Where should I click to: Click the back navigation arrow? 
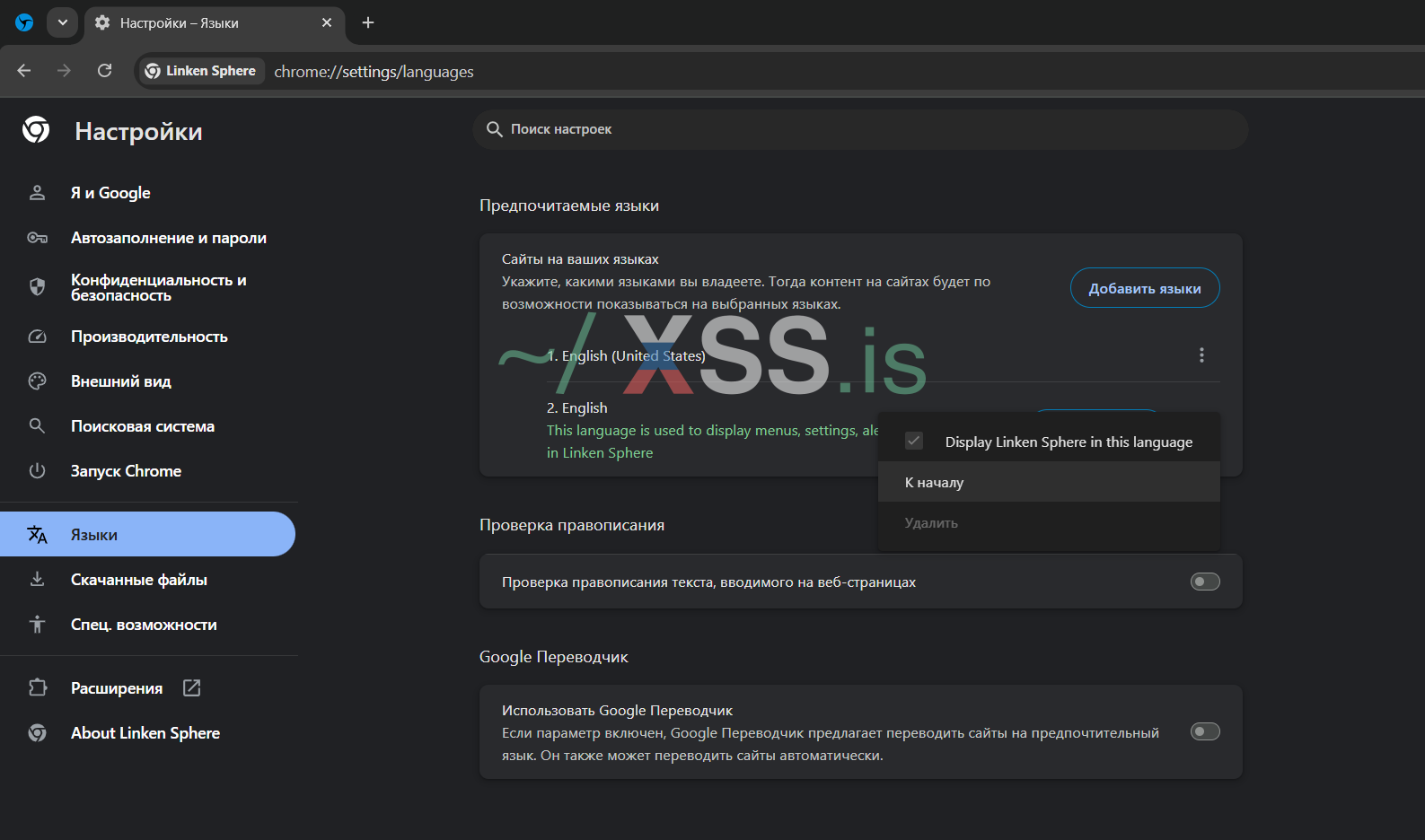(x=24, y=71)
